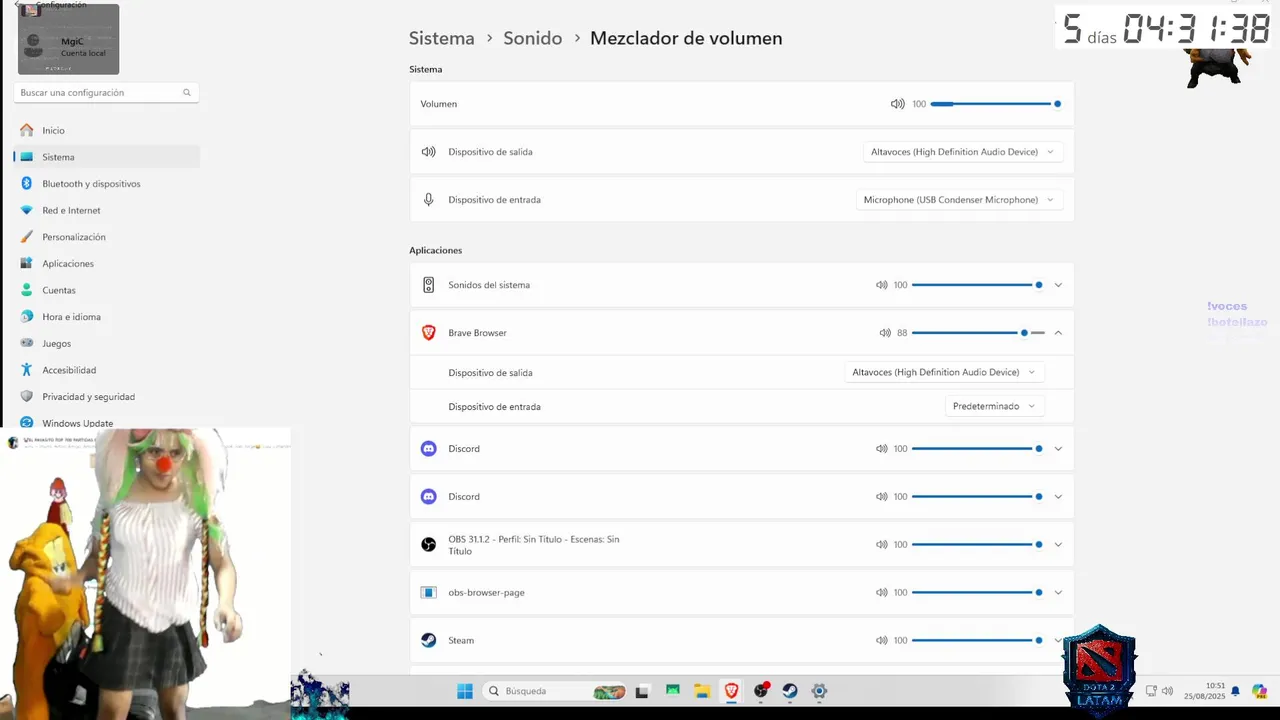Image resolution: width=1280 pixels, height=720 pixels.
Task: Open Cuentas in settings sidebar
Action: pyautogui.click(x=107, y=290)
